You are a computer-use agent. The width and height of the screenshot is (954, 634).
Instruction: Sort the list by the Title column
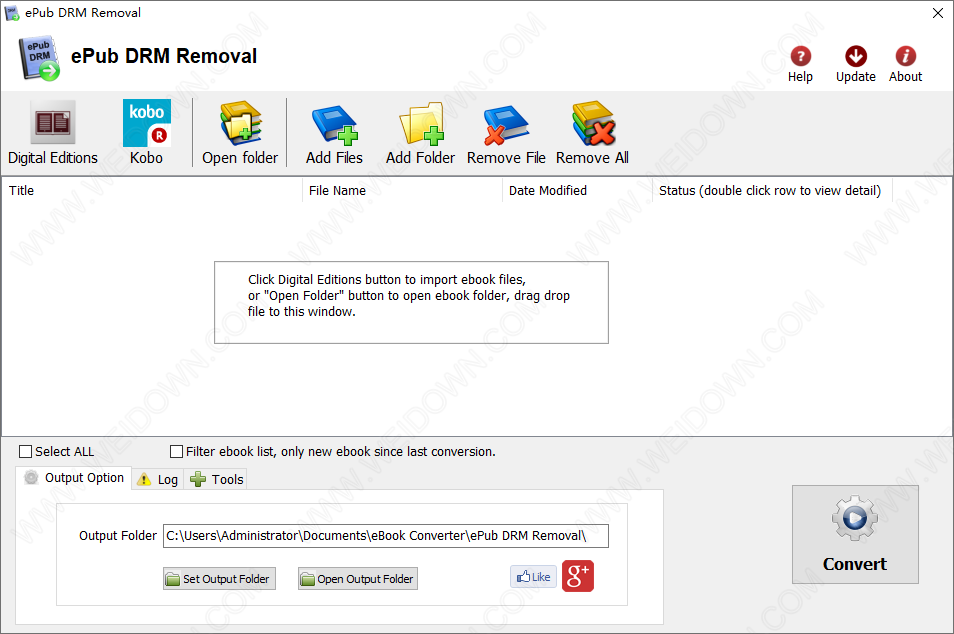tap(152, 190)
